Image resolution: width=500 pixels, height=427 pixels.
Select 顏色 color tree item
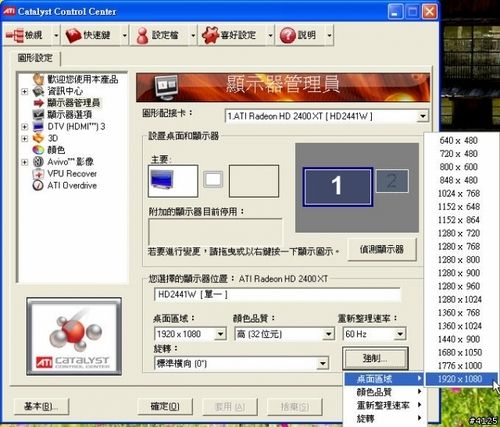click(x=56, y=150)
